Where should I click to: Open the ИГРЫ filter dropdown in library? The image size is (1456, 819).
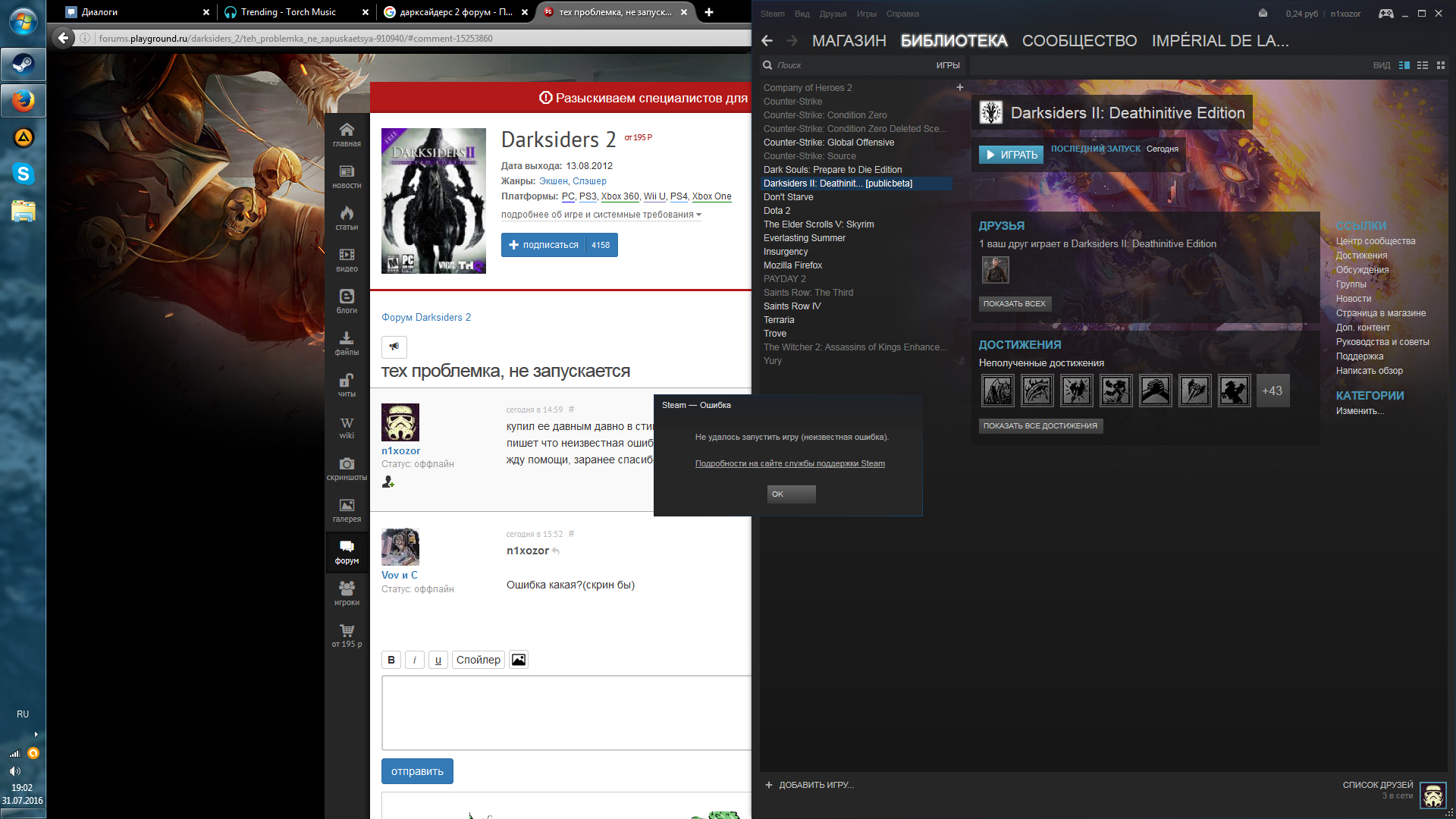[947, 65]
